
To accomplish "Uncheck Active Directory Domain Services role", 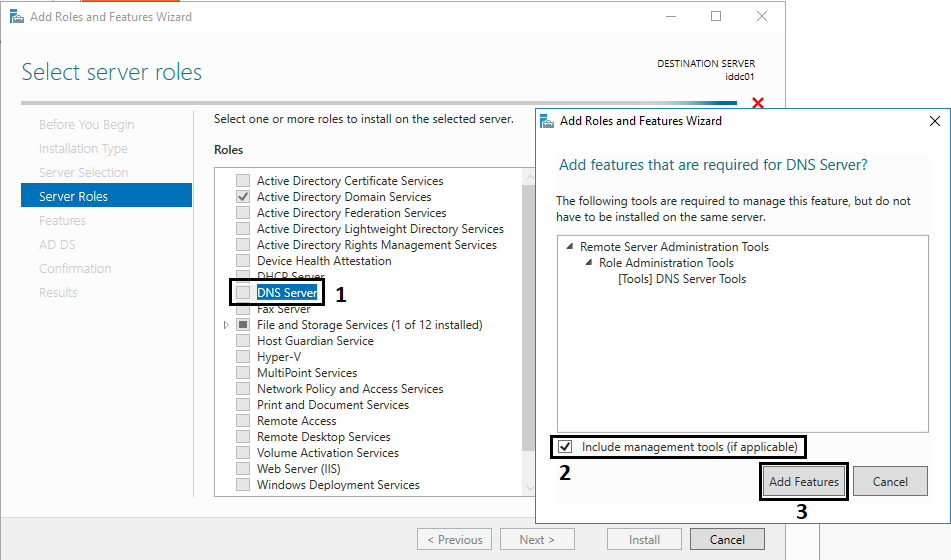I will (243, 197).
